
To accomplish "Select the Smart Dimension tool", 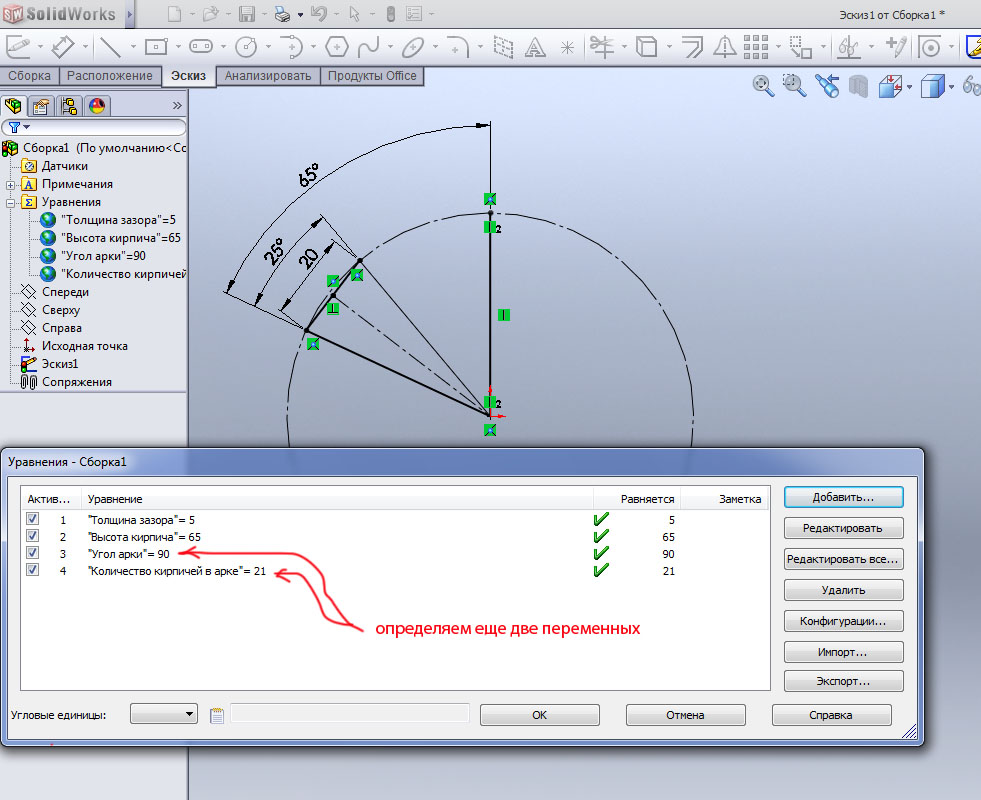I will coord(63,47).
